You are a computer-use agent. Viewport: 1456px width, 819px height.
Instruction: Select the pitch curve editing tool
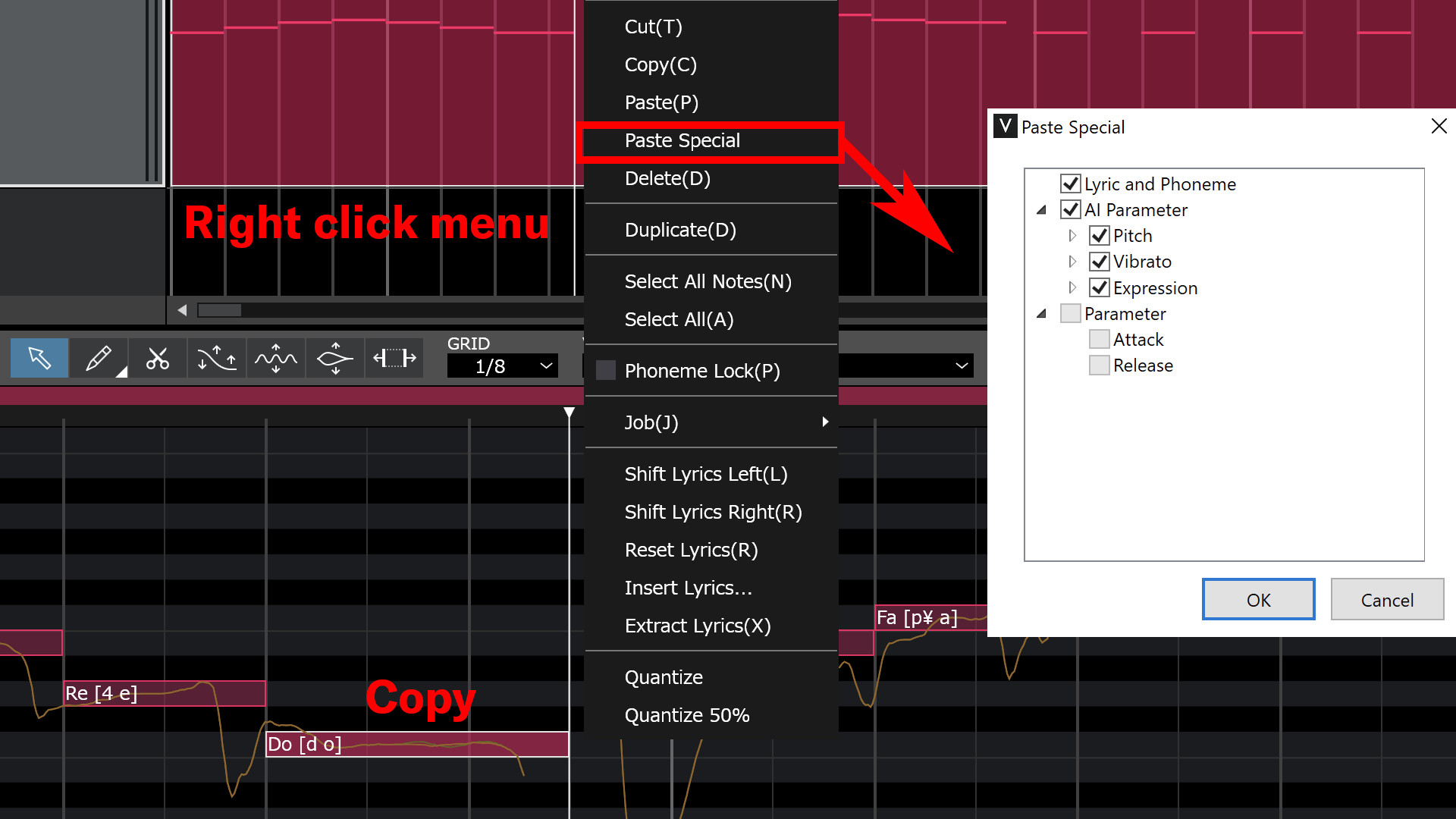(216, 358)
